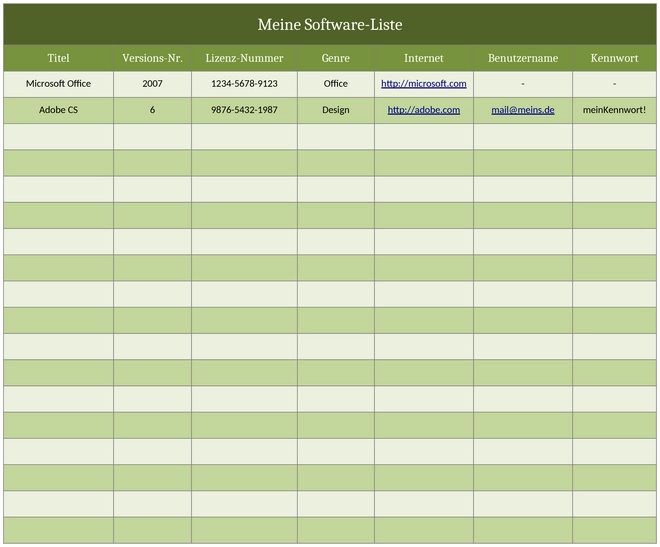Select the genre cell 'Office'

coord(335,84)
